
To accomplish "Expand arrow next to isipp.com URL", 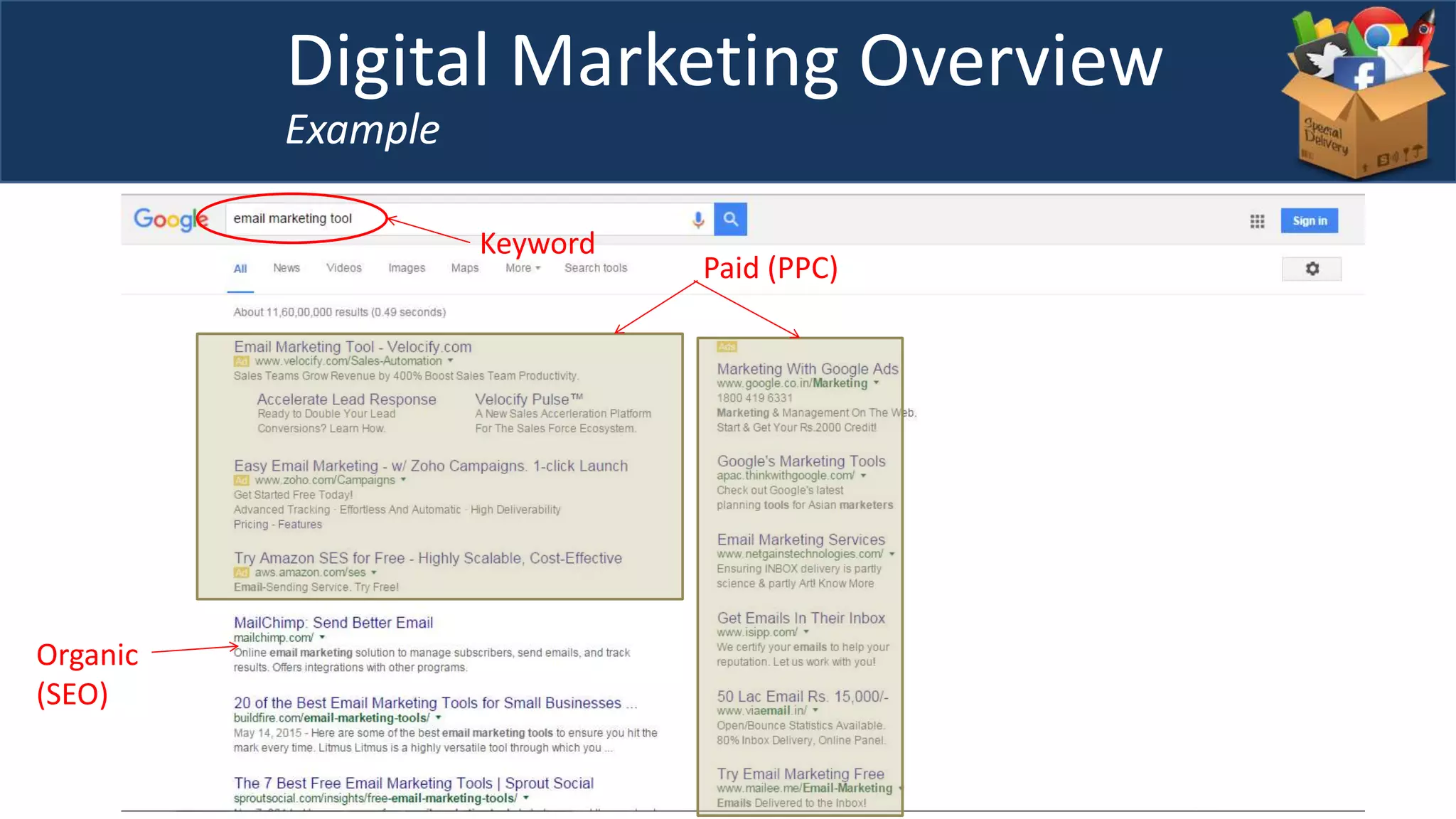I will pos(806,632).
